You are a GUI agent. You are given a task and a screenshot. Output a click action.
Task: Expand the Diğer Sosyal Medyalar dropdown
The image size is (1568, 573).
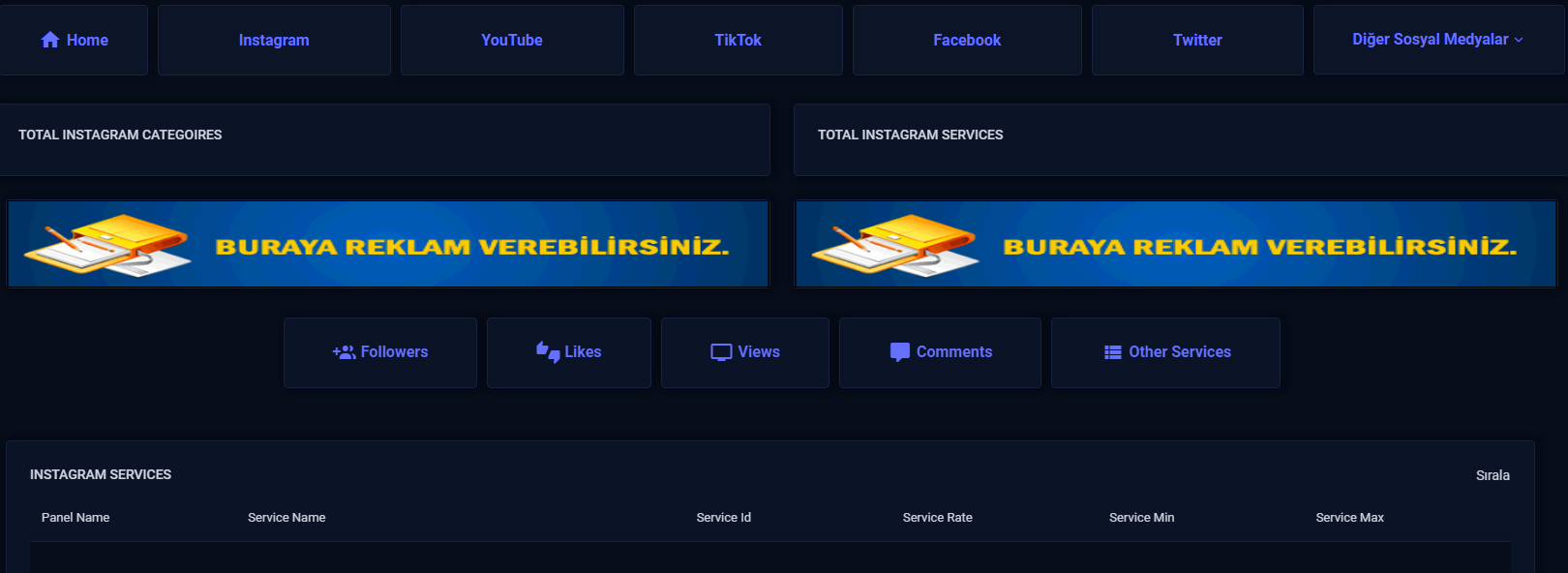(1438, 40)
